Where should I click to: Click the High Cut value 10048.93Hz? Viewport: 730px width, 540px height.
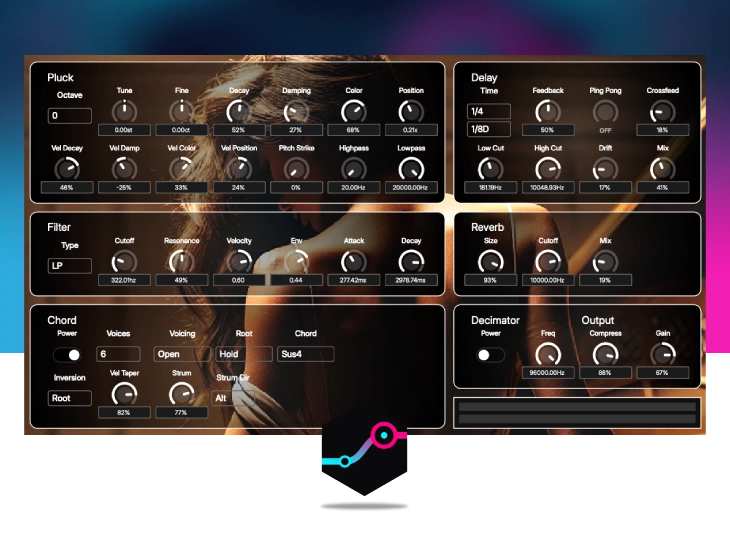tap(548, 188)
